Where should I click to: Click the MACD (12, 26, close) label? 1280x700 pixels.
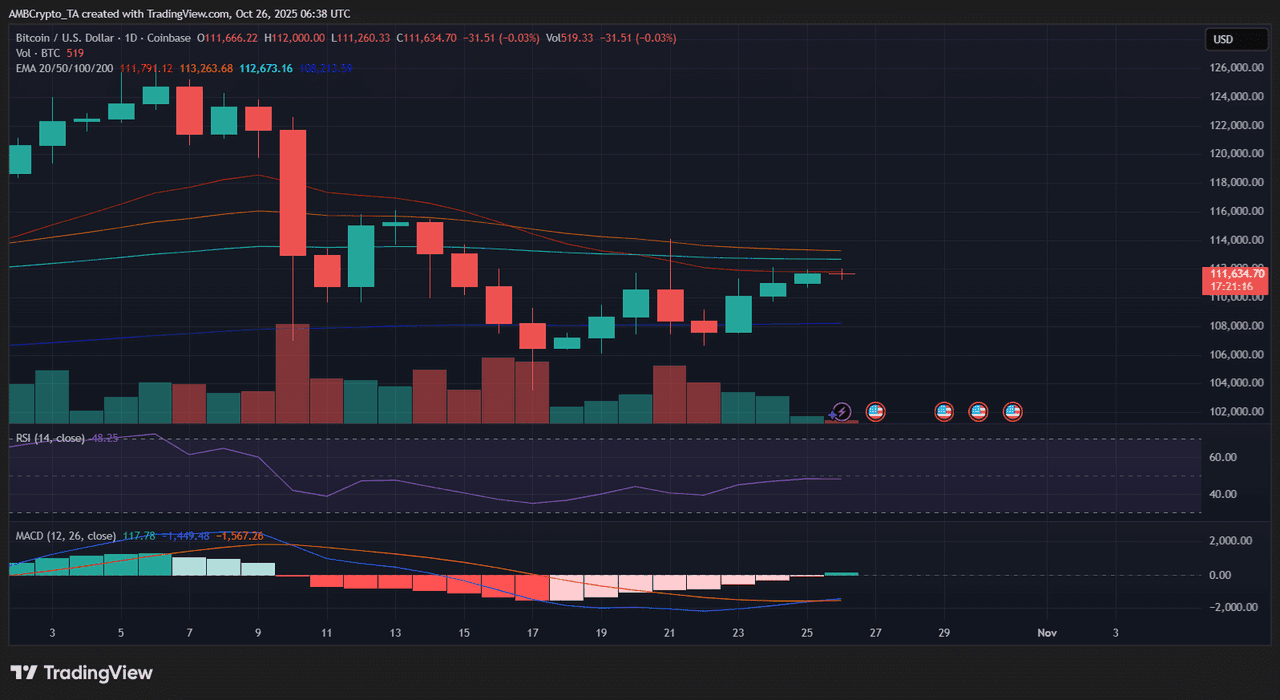[65, 536]
